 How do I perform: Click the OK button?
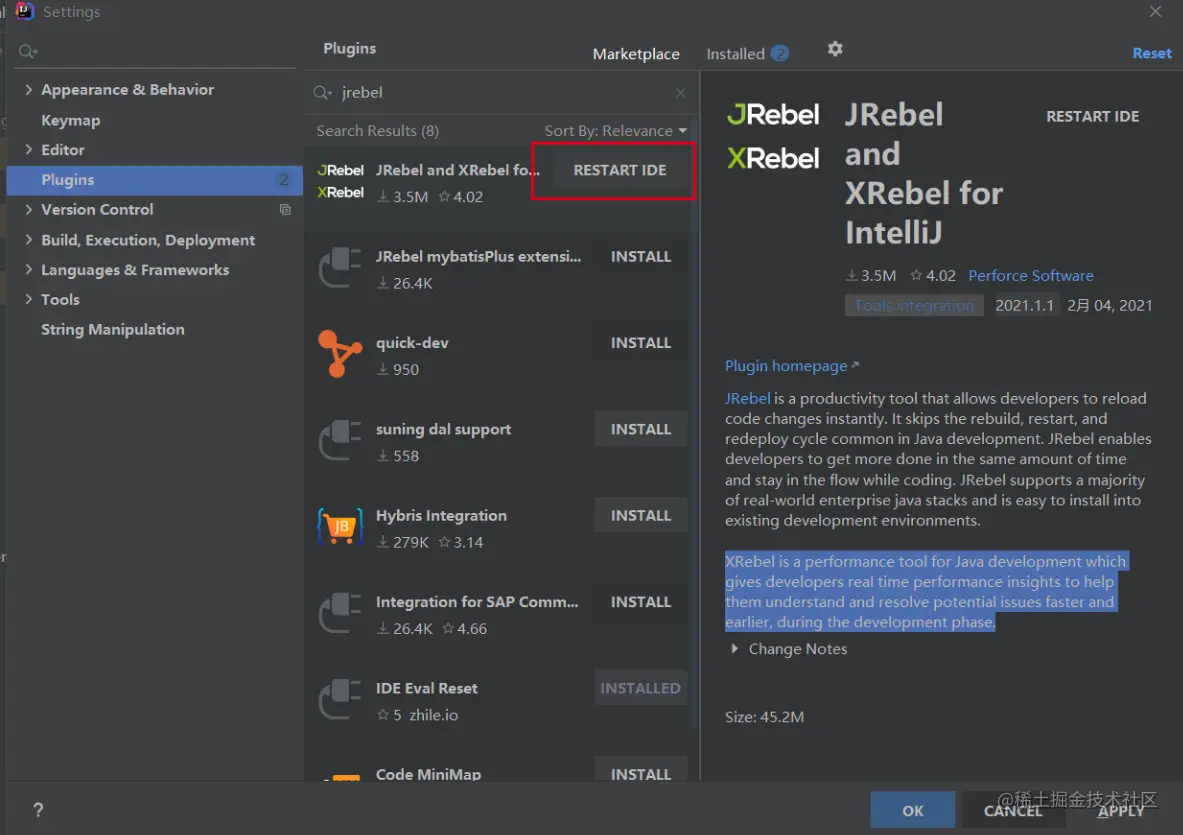click(x=912, y=810)
